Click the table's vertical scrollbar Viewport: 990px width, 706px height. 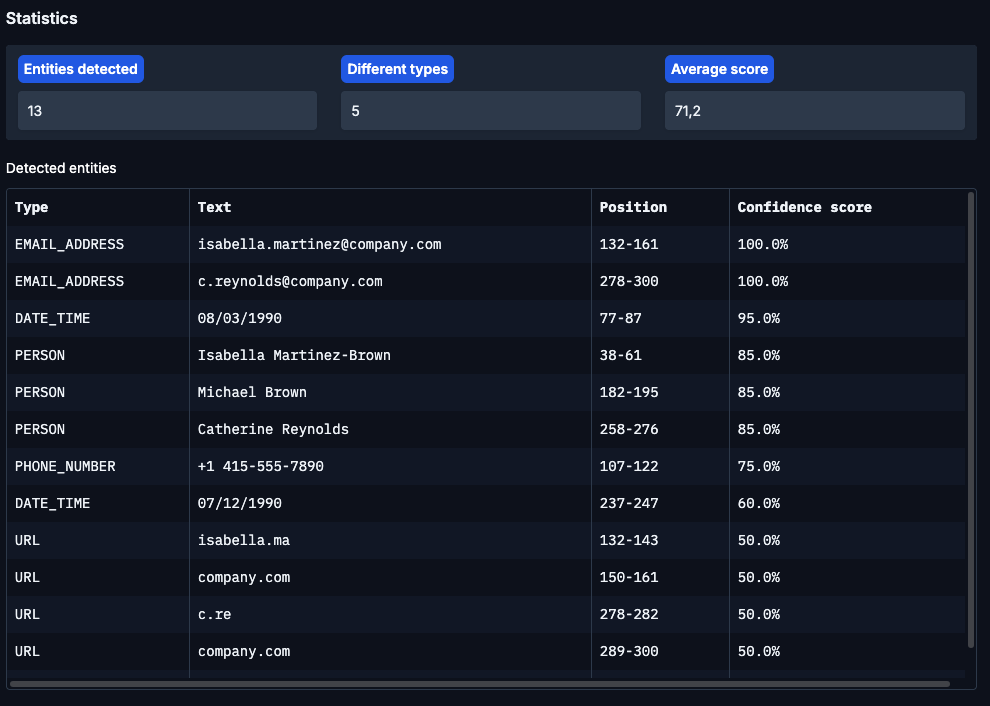[x=970, y=420]
